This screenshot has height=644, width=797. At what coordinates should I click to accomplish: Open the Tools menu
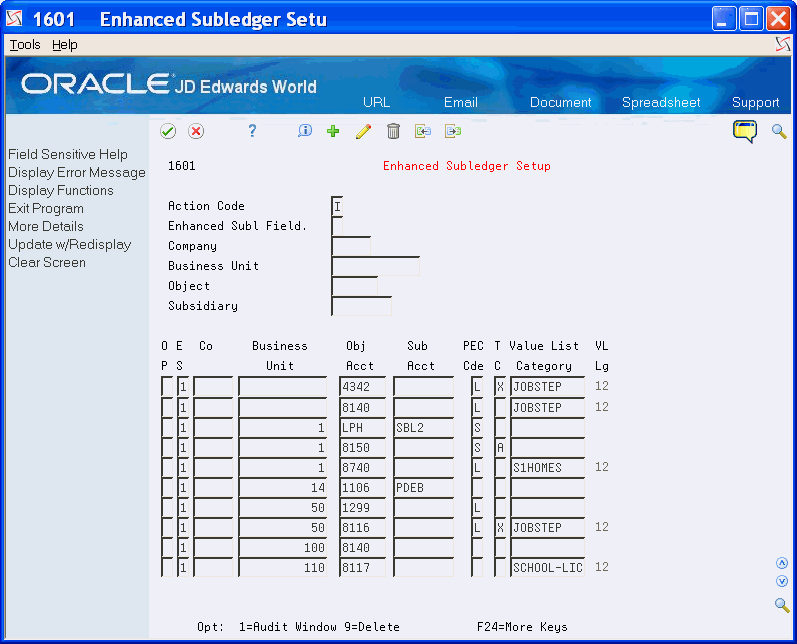coord(25,45)
